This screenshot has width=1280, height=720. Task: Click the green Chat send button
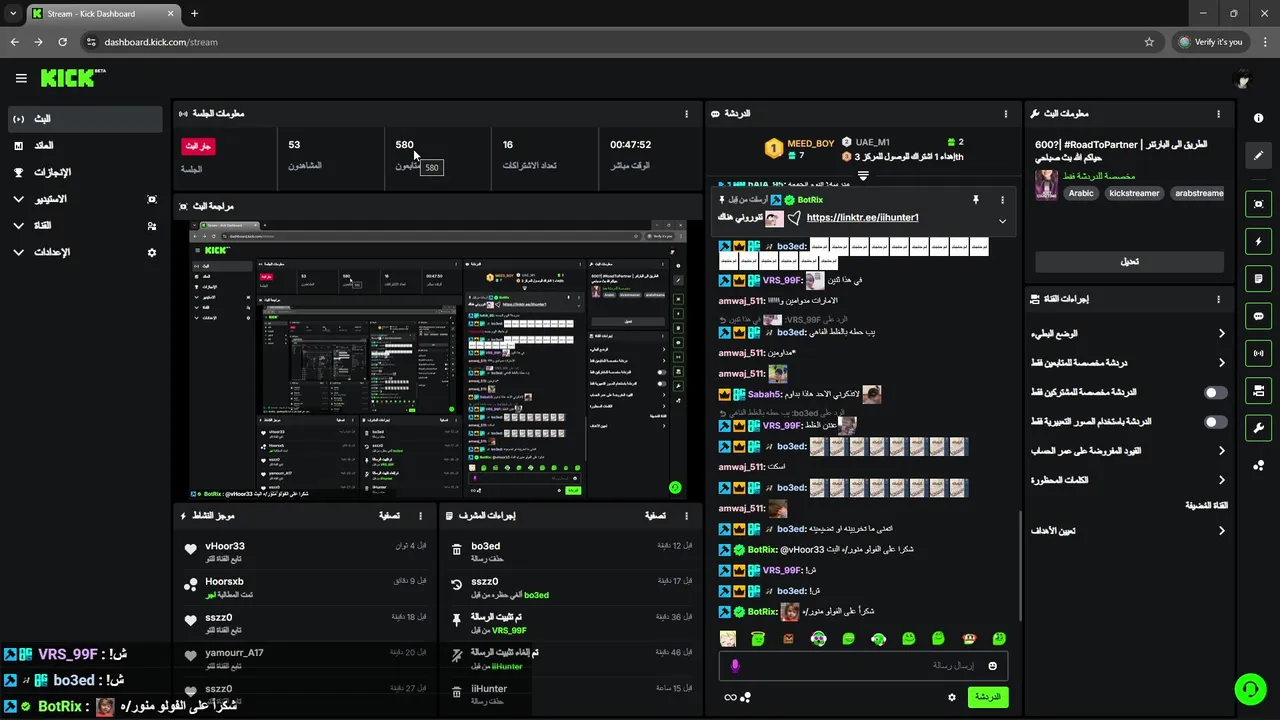click(x=987, y=697)
